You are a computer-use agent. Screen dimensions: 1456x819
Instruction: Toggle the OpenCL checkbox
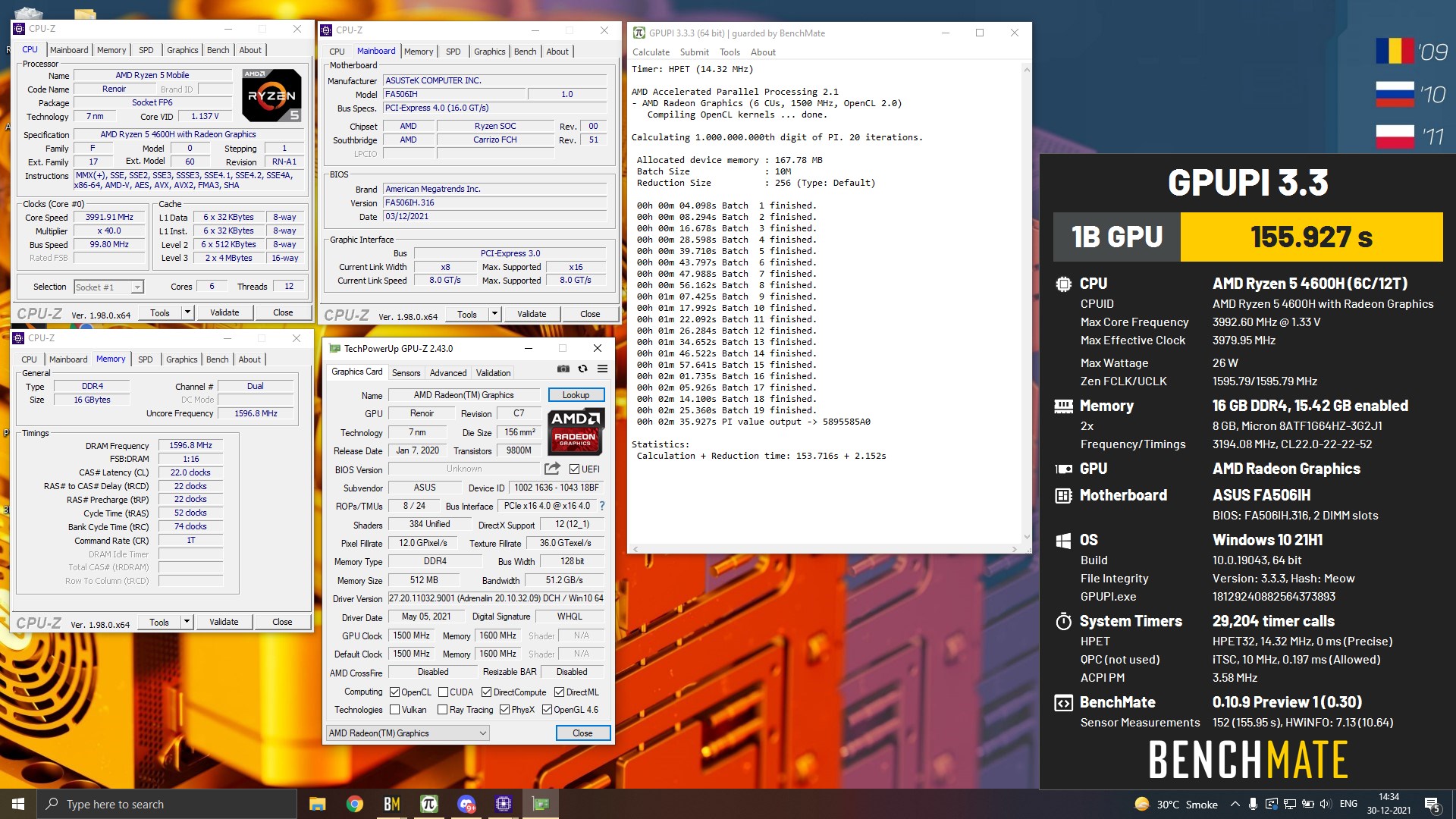click(394, 692)
